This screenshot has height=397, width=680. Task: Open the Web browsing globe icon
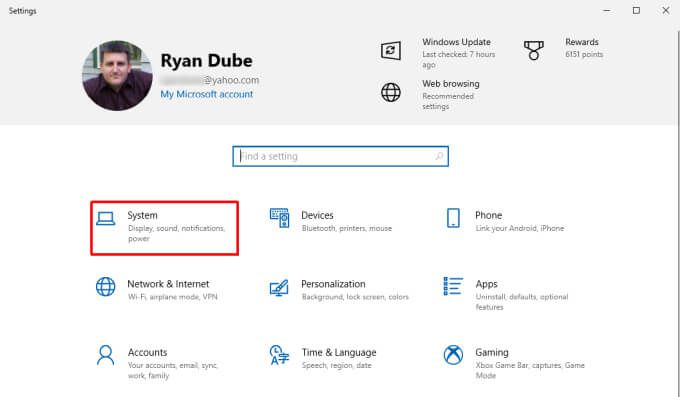391,92
